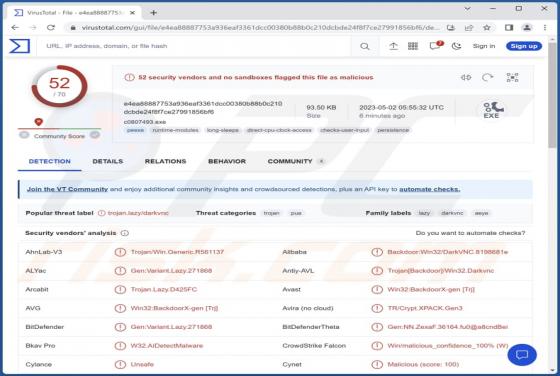Open the file graph icon

pyautogui.click(x=512, y=77)
